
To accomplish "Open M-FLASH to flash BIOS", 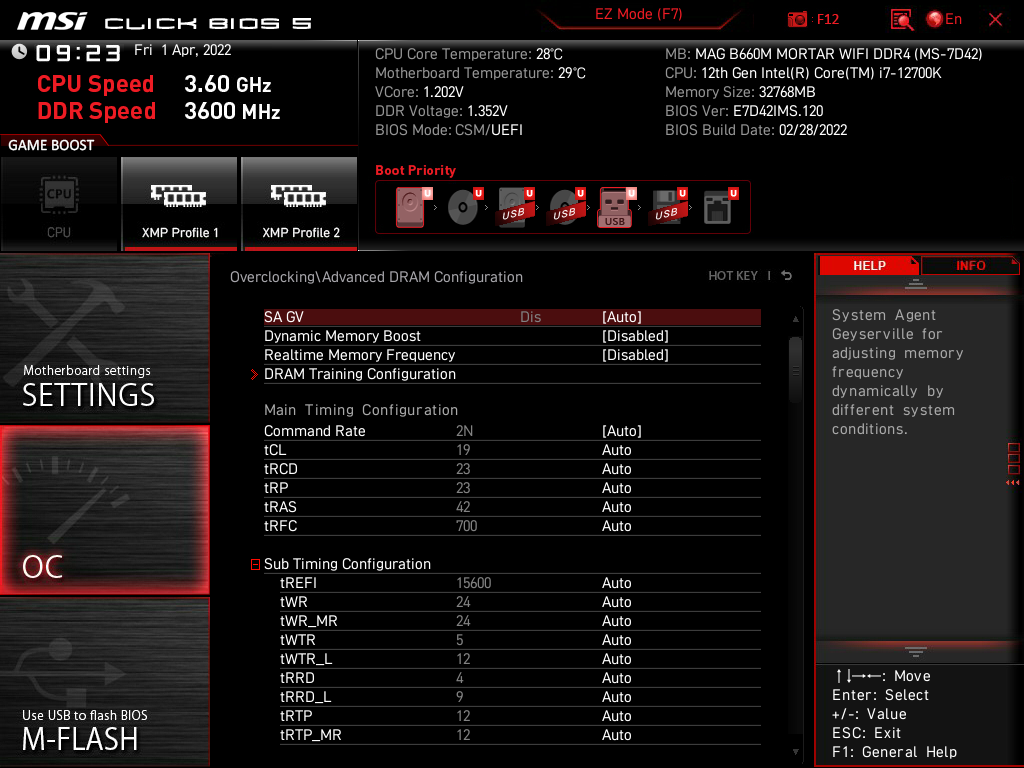I will click(104, 682).
